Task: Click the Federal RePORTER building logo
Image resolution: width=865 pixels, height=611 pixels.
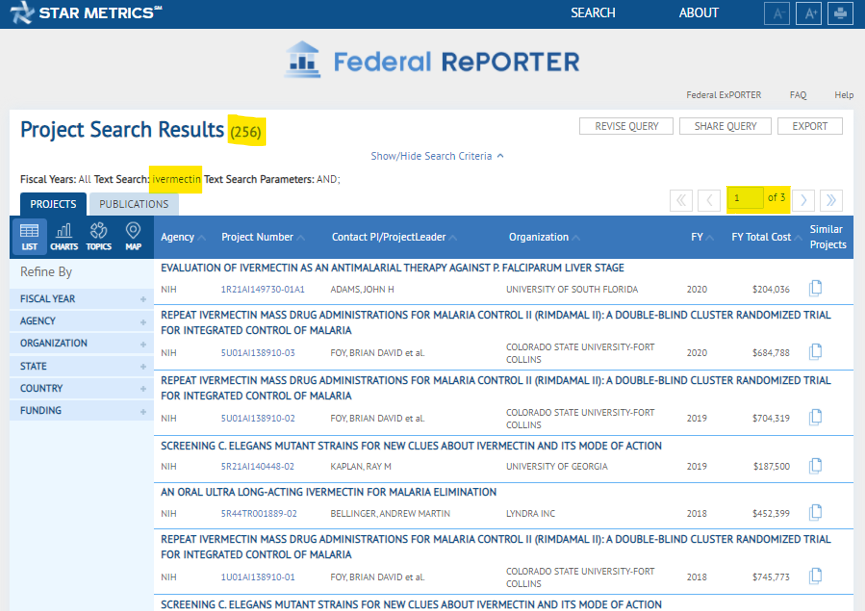Action: tap(303, 60)
